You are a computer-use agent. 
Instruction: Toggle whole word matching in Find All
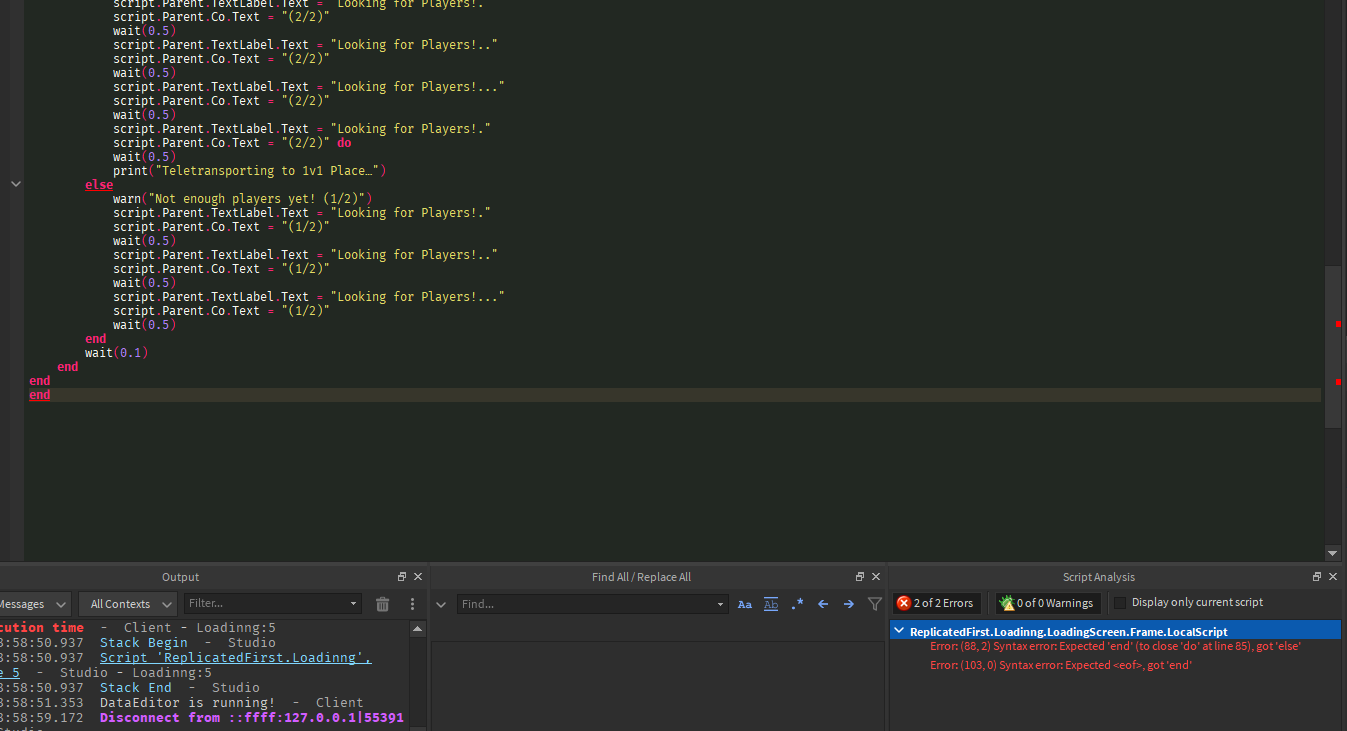771,604
